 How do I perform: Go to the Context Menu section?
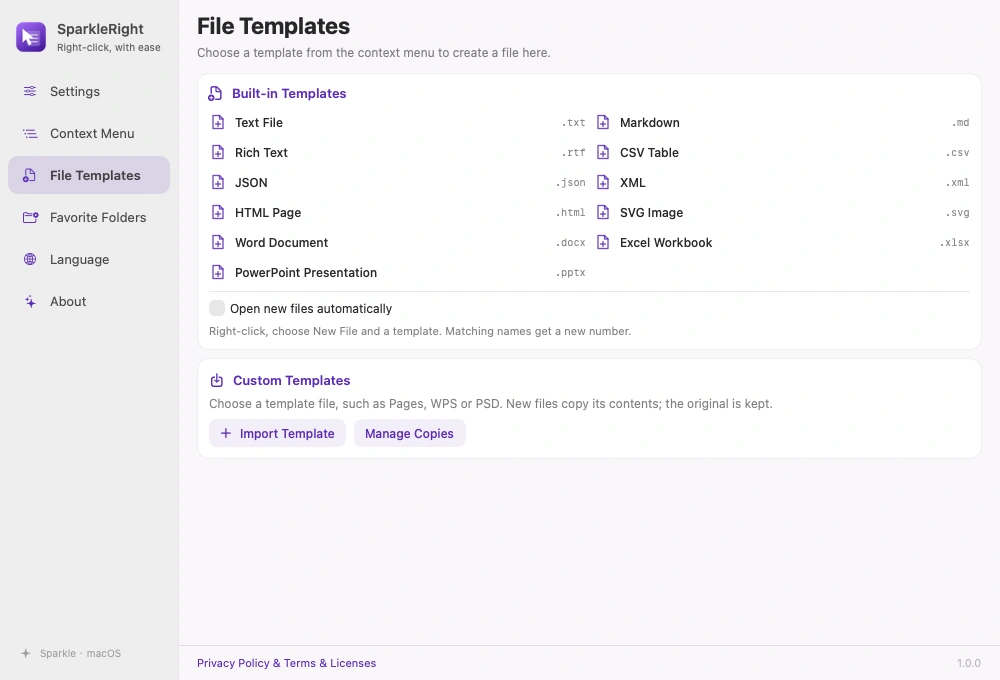89,133
